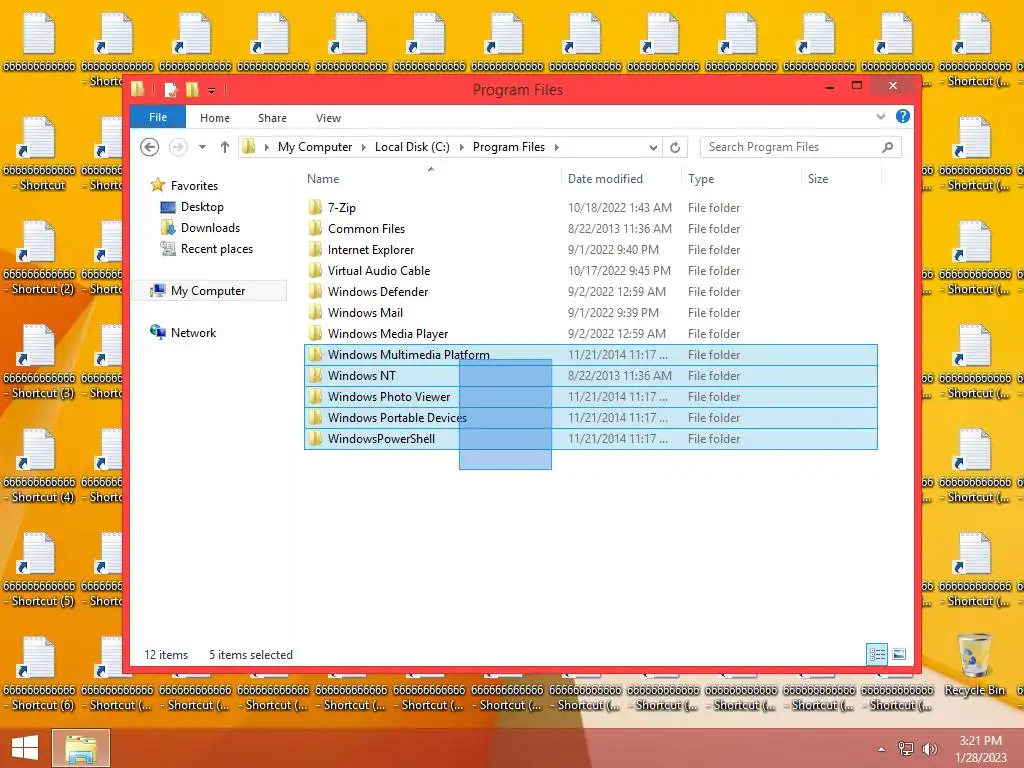
Task: Click File Explorer on the taskbar
Action: pyautogui.click(x=80, y=748)
